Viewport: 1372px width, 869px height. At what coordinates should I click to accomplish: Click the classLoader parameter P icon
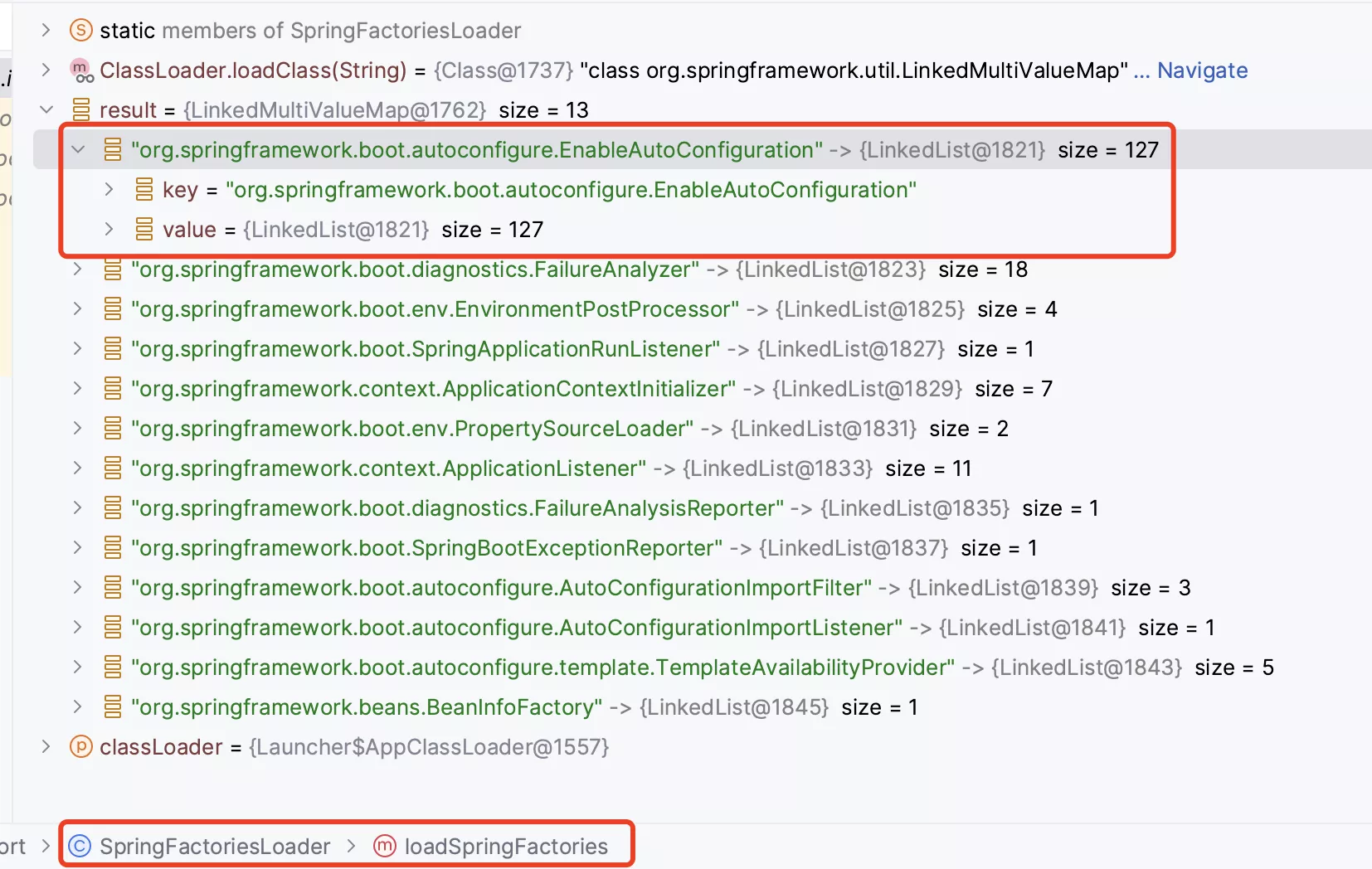tap(80, 747)
